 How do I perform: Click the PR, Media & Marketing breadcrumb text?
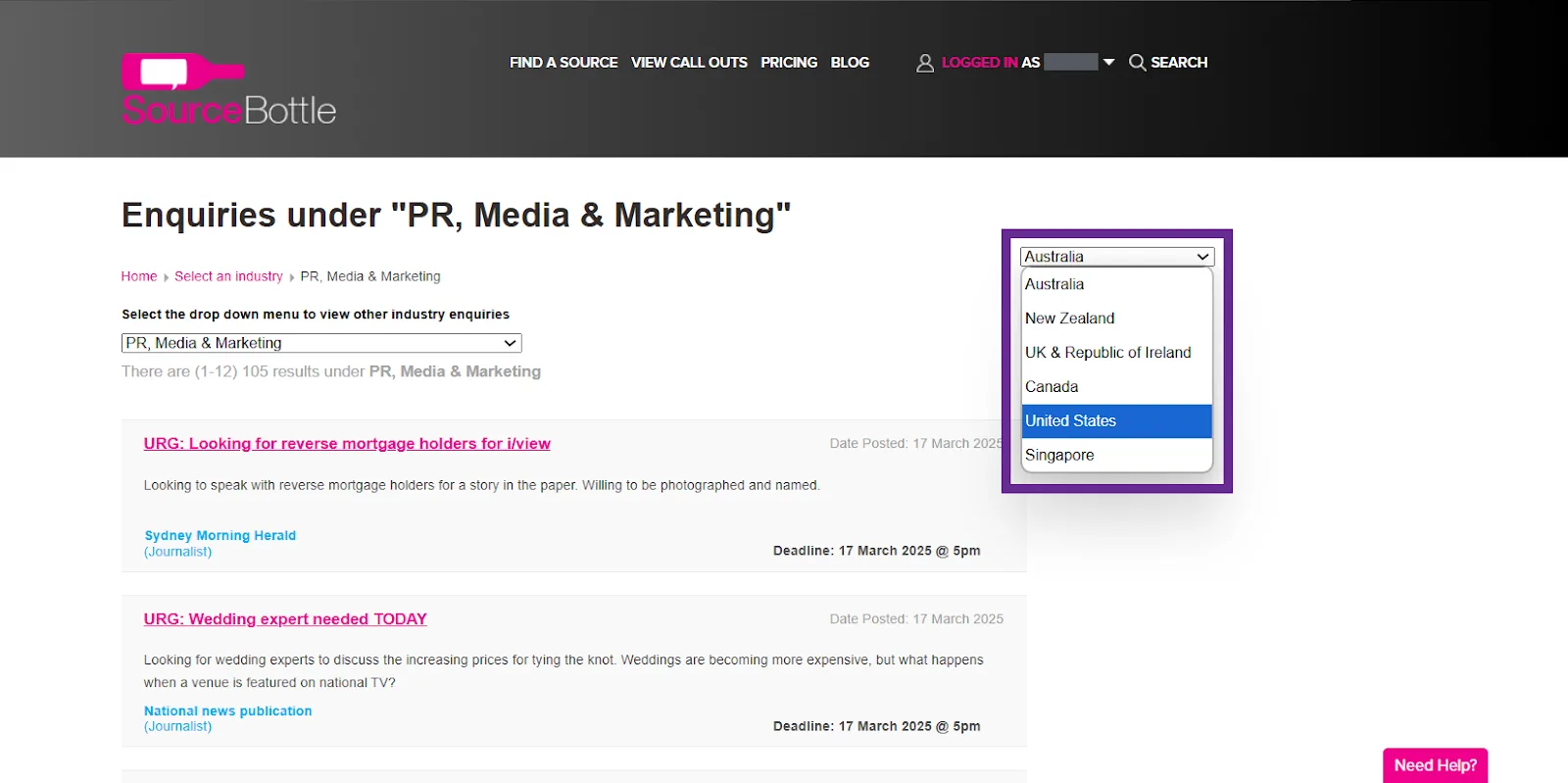pyautogui.click(x=370, y=276)
